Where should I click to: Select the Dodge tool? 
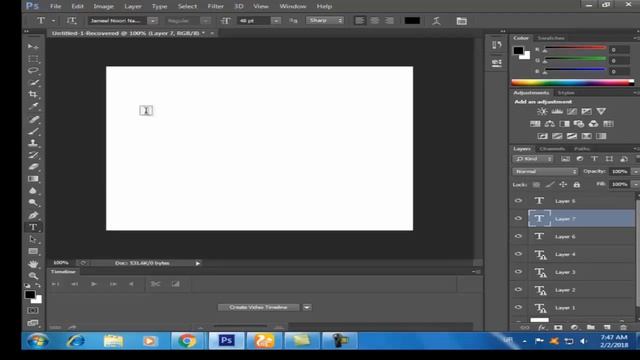[x=33, y=202]
